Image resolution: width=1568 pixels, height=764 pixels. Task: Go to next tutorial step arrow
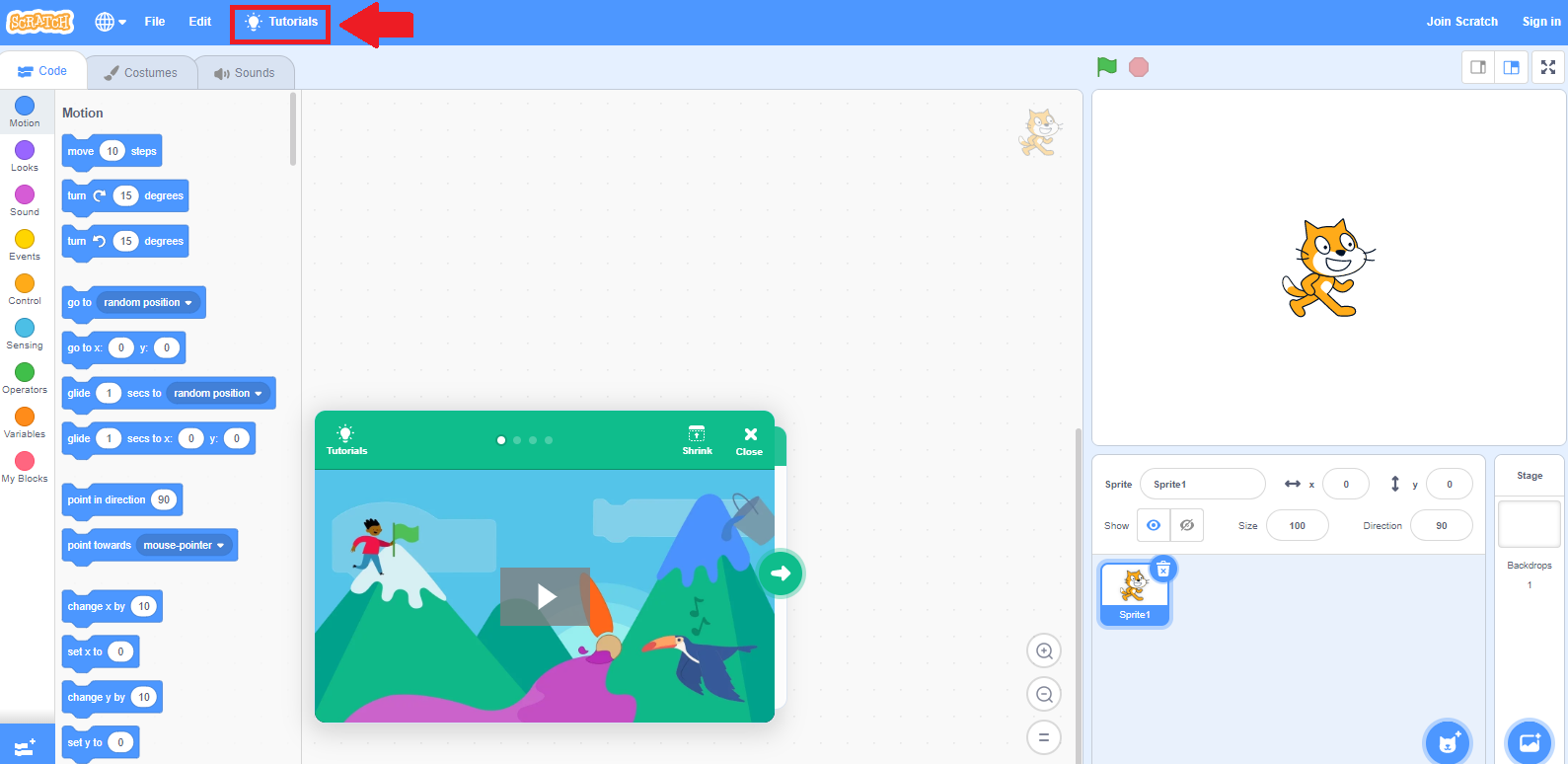pos(781,573)
